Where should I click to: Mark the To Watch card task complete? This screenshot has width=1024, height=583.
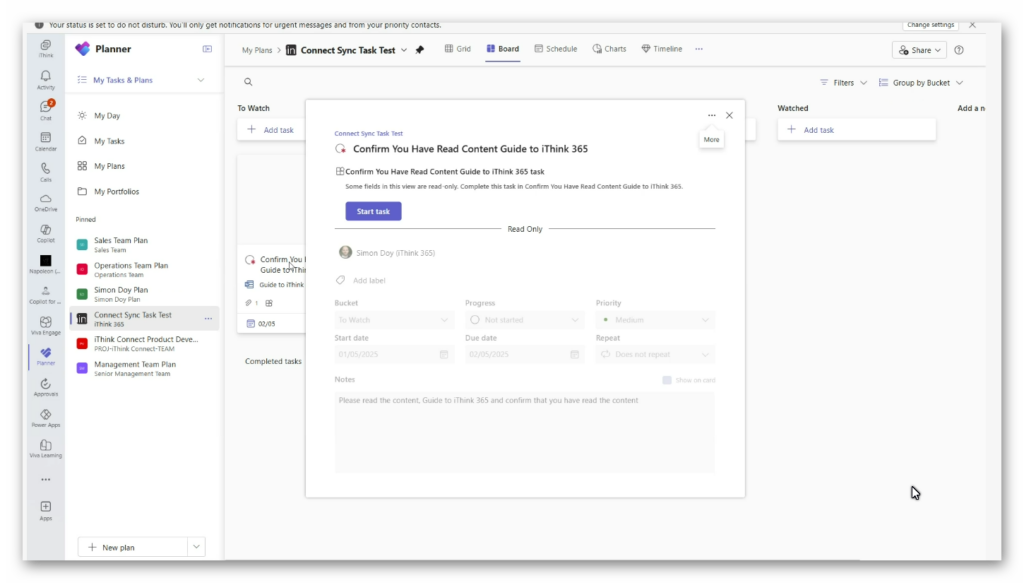[x=249, y=260]
